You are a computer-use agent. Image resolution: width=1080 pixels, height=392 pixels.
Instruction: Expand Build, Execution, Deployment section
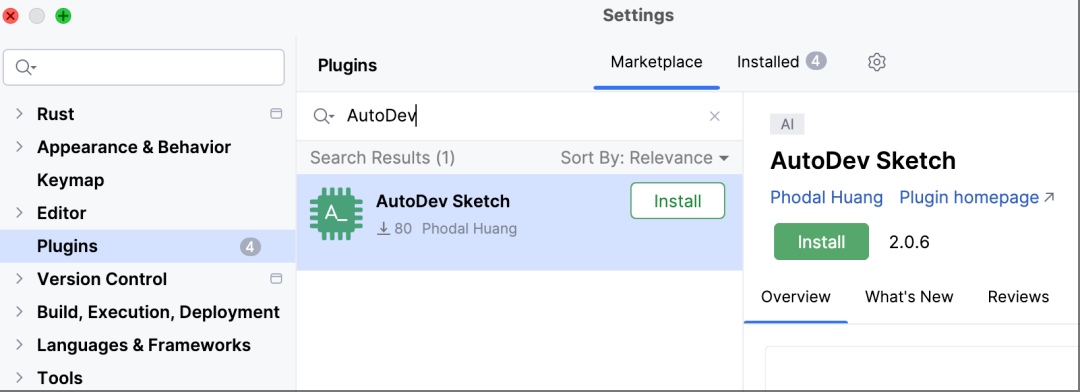[19, 312]
